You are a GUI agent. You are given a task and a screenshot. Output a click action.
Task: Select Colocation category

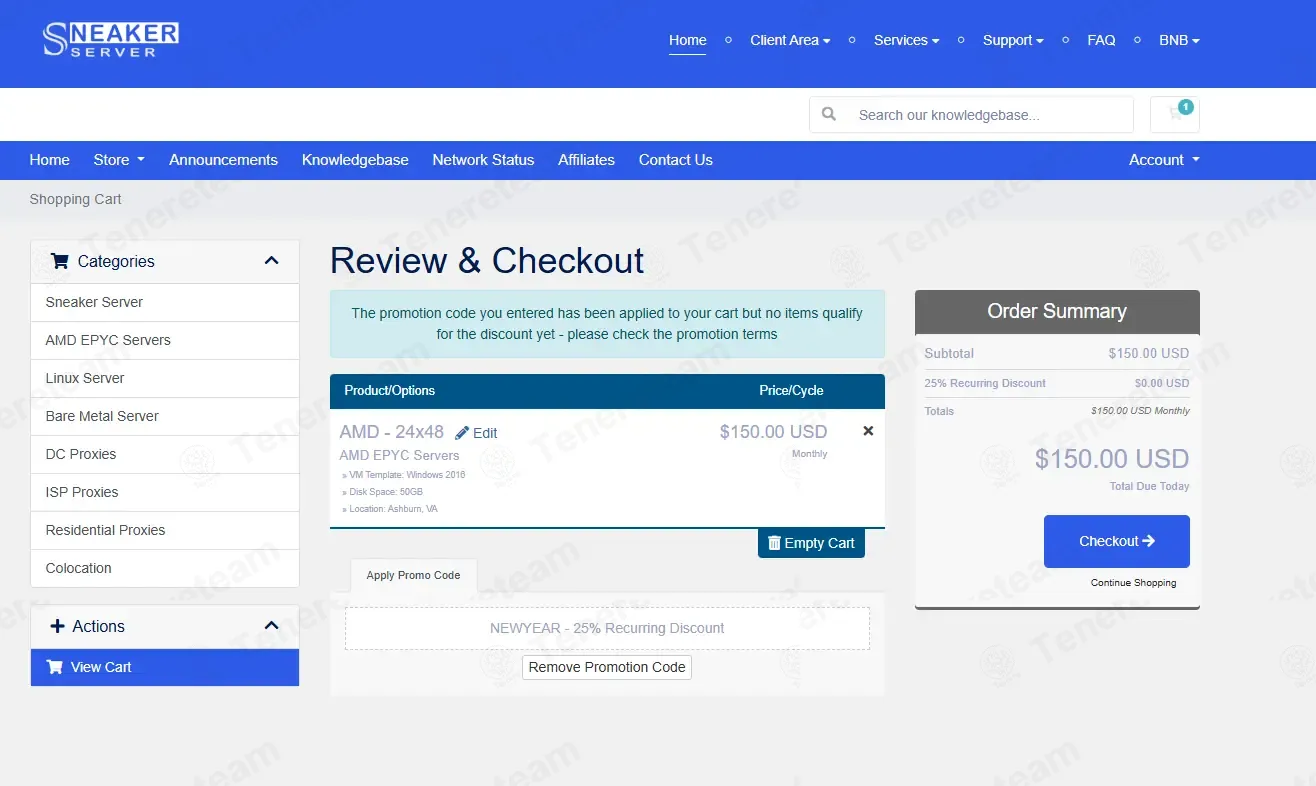tap(165, 568)
